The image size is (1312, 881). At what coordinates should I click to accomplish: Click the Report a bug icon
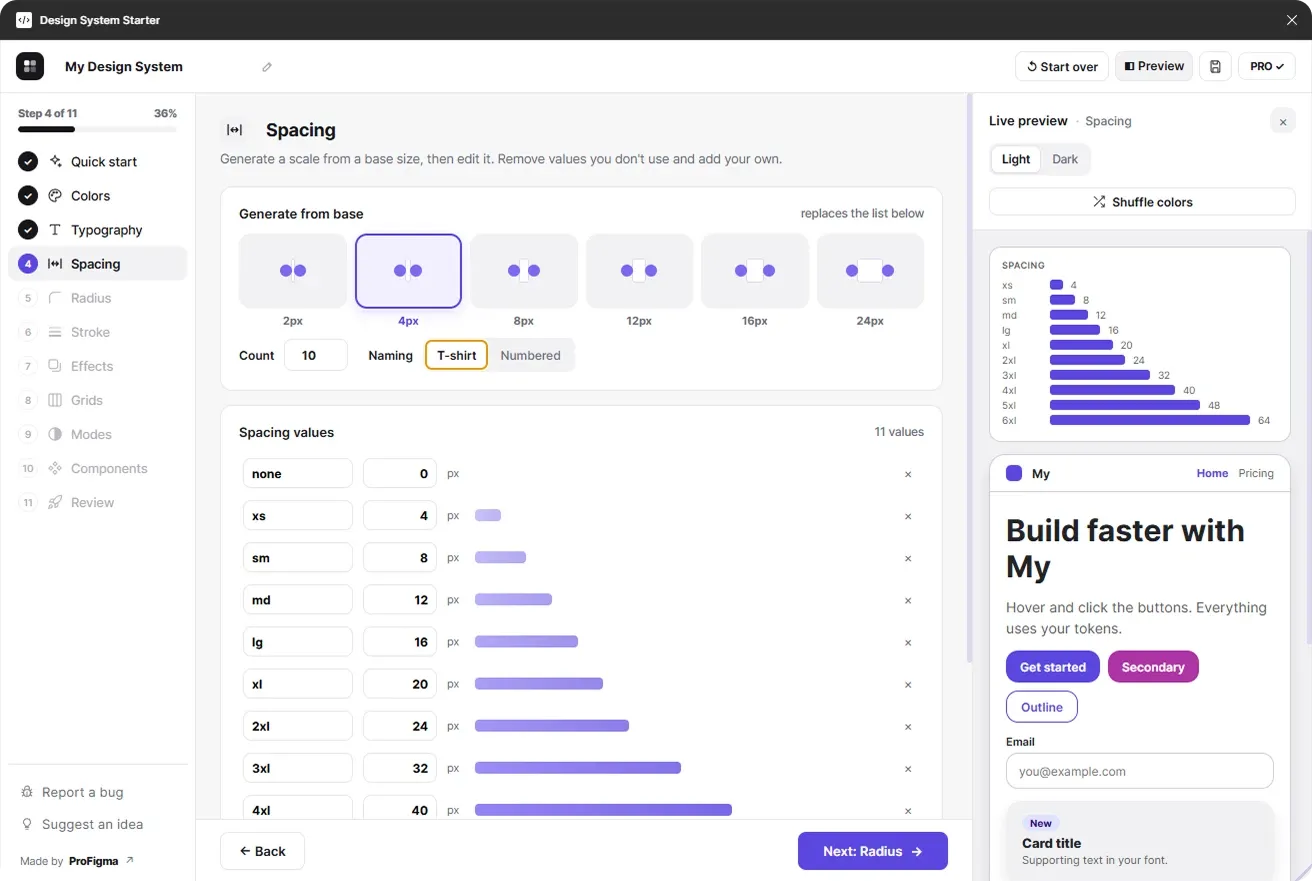tap(27, 792)
